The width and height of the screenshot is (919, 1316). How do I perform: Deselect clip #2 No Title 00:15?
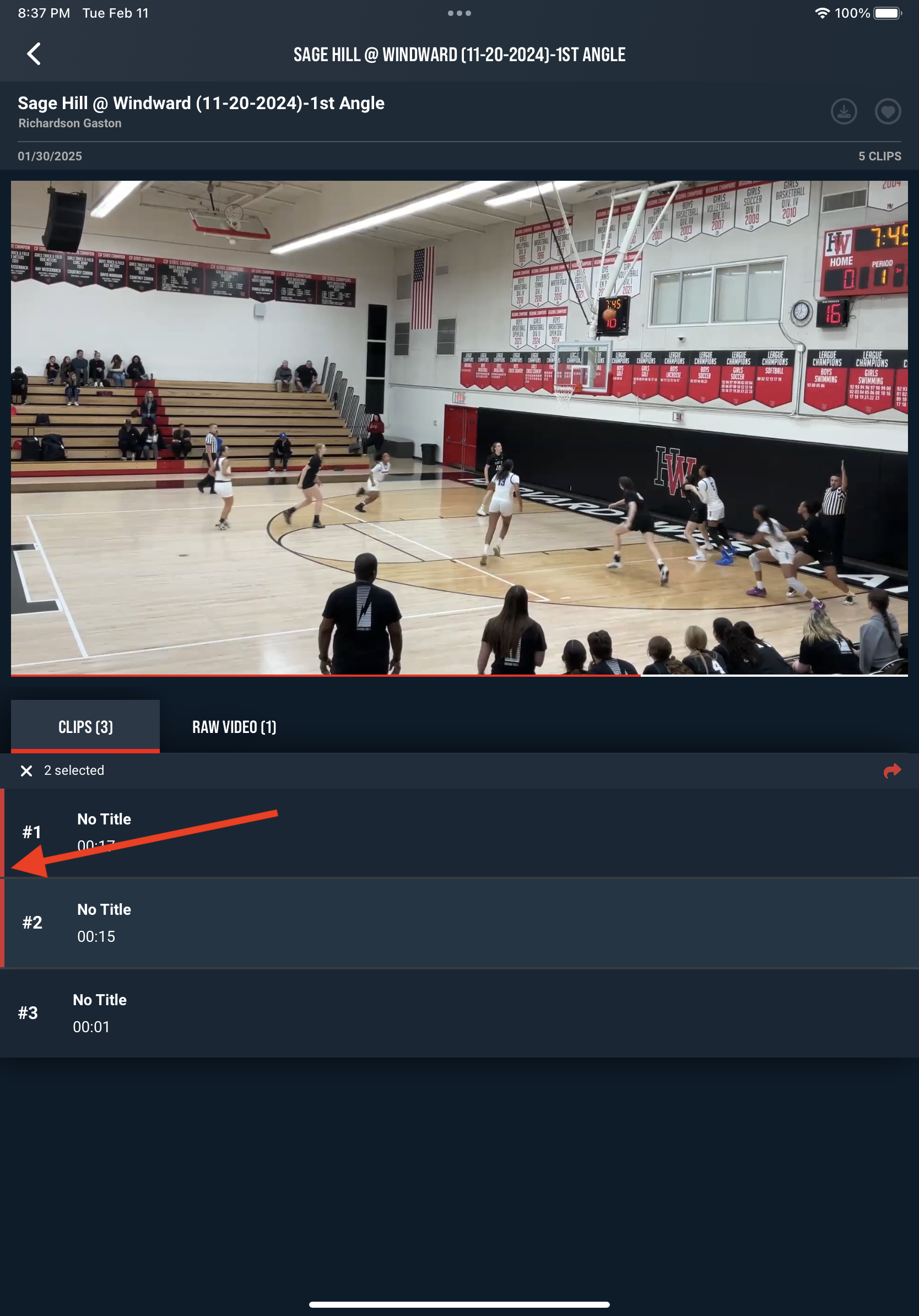pos(459,923)
